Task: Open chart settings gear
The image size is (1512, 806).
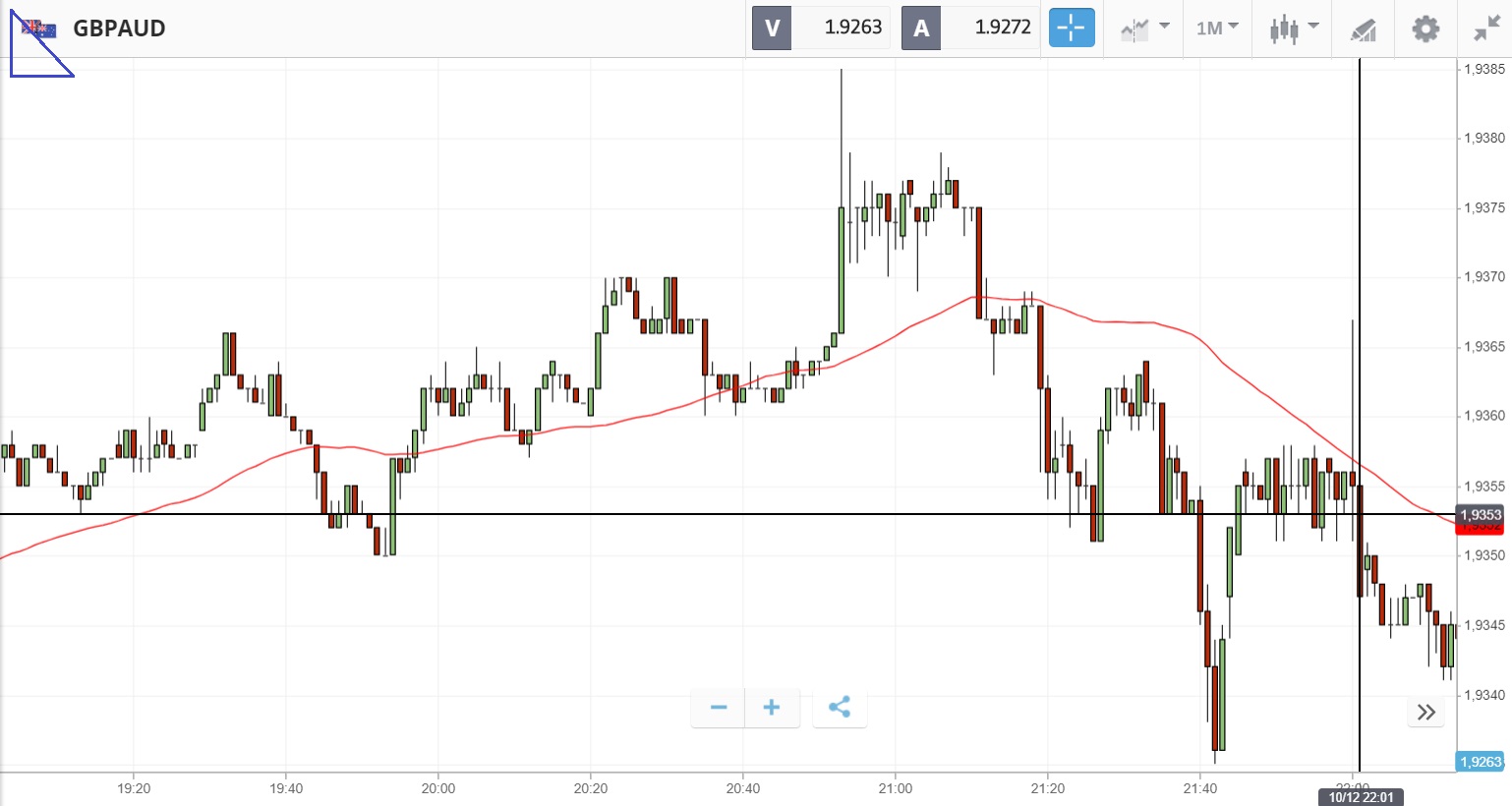Action: pos(1425,29)
